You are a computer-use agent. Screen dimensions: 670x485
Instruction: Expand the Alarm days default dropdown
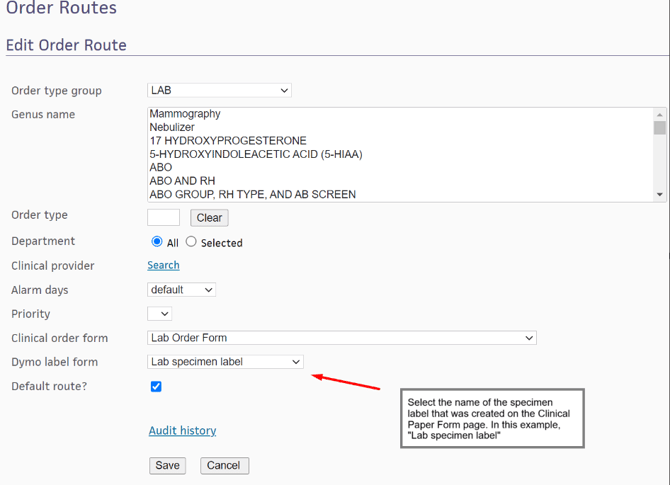(x=181, y=290)
